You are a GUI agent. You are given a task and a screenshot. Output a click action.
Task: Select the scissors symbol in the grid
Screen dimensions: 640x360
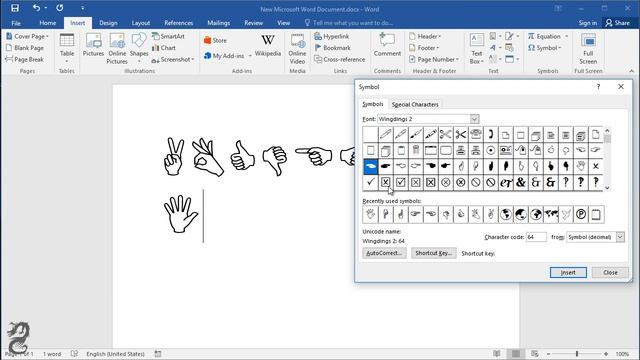tap(445, 134)
